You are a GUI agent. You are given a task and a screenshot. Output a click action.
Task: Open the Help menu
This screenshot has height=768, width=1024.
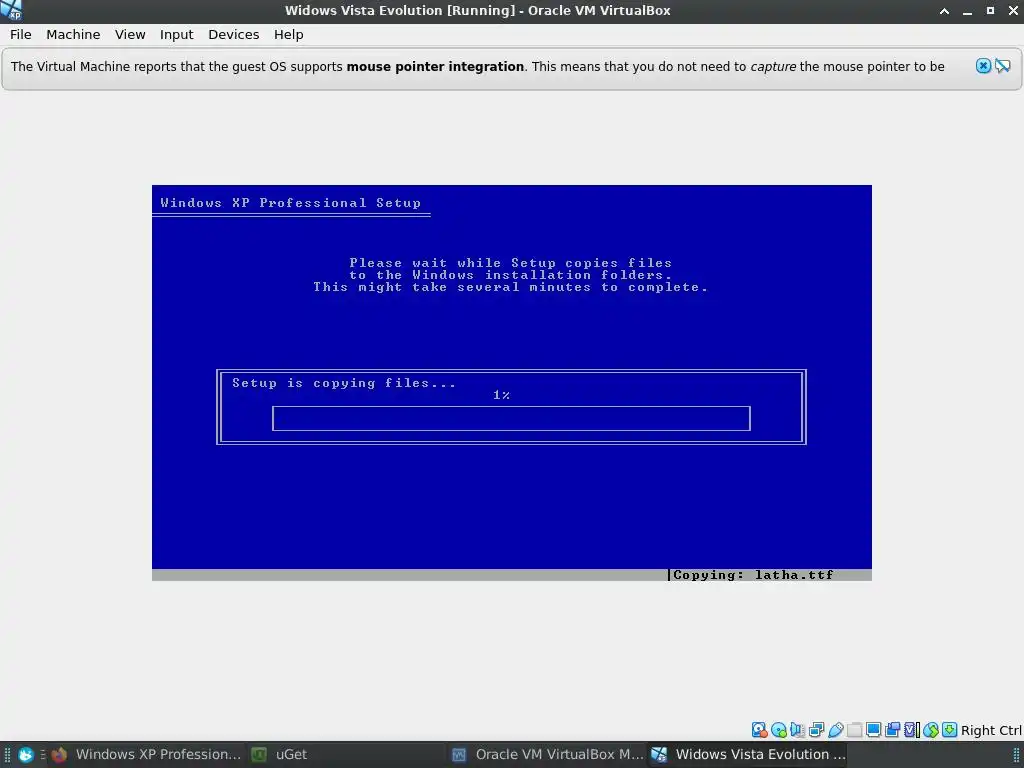[289, 35]
